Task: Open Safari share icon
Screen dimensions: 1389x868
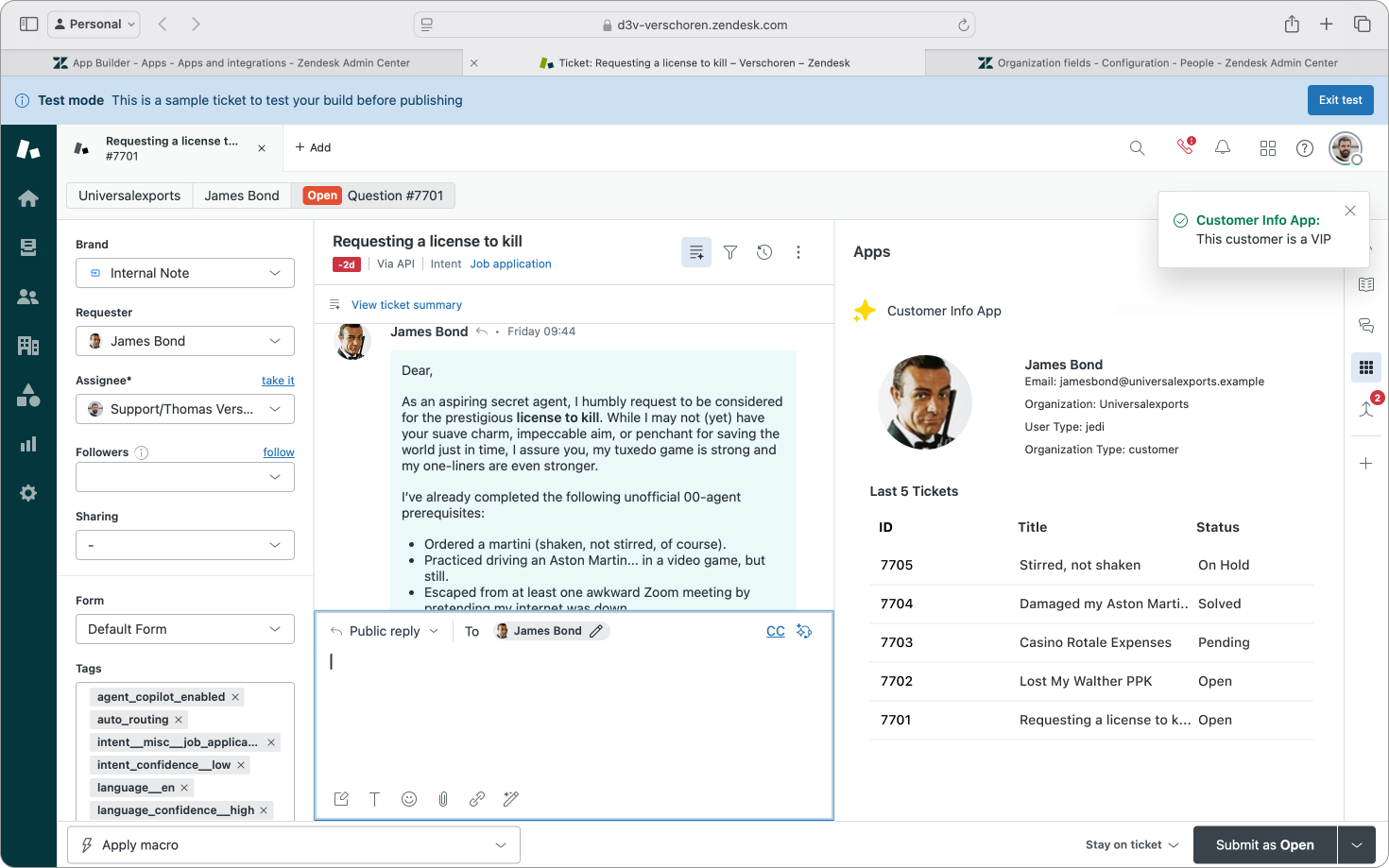Action: tap(1292, 24)
